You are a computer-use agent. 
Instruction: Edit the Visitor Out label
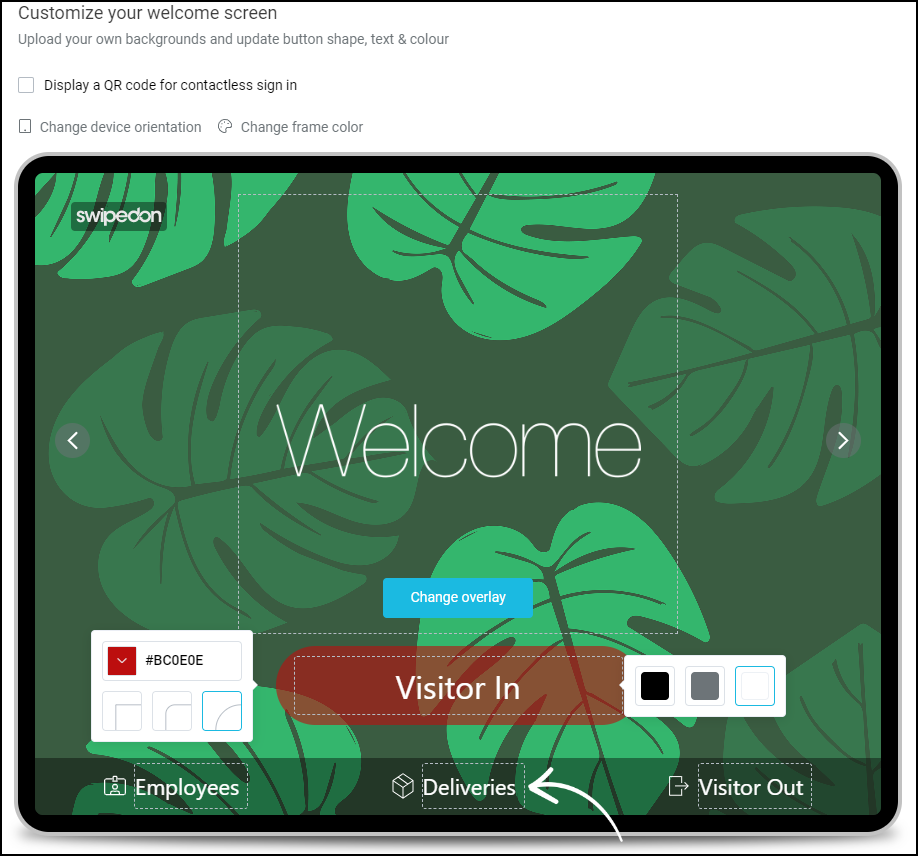755,786
